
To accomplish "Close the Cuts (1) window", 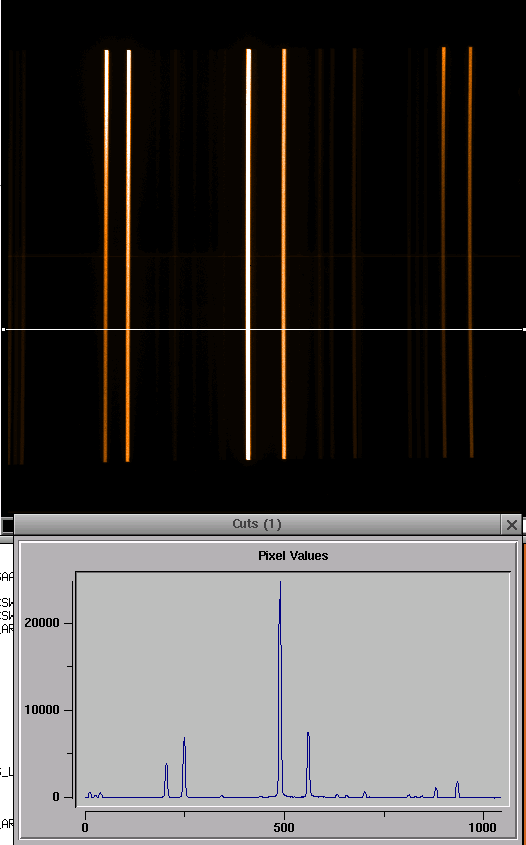I will 511,524.
